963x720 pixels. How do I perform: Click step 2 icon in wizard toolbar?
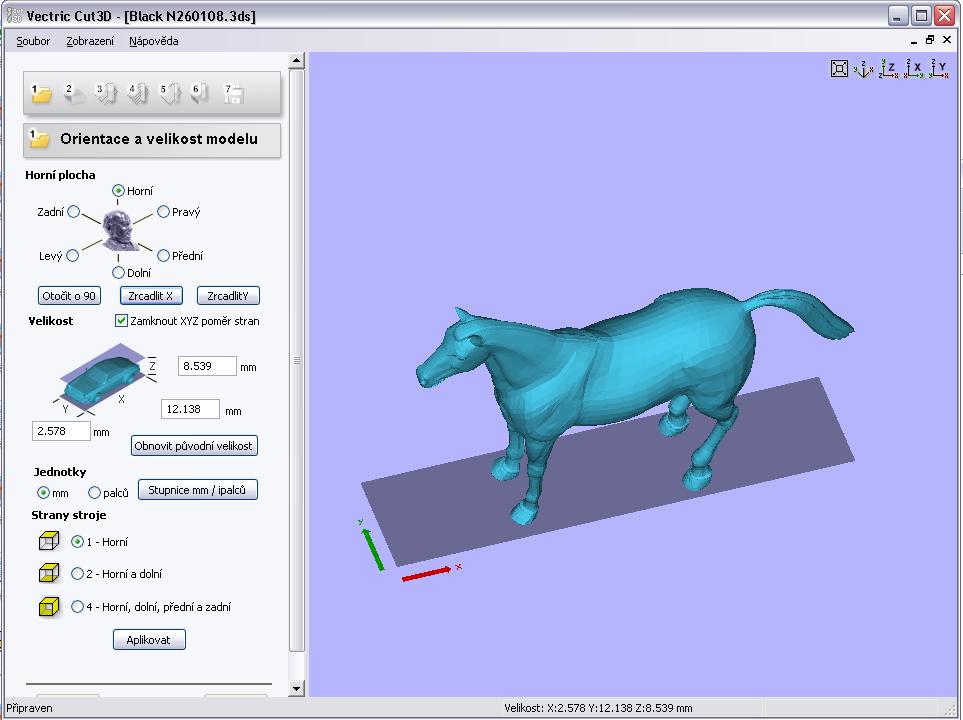(74, 94)
